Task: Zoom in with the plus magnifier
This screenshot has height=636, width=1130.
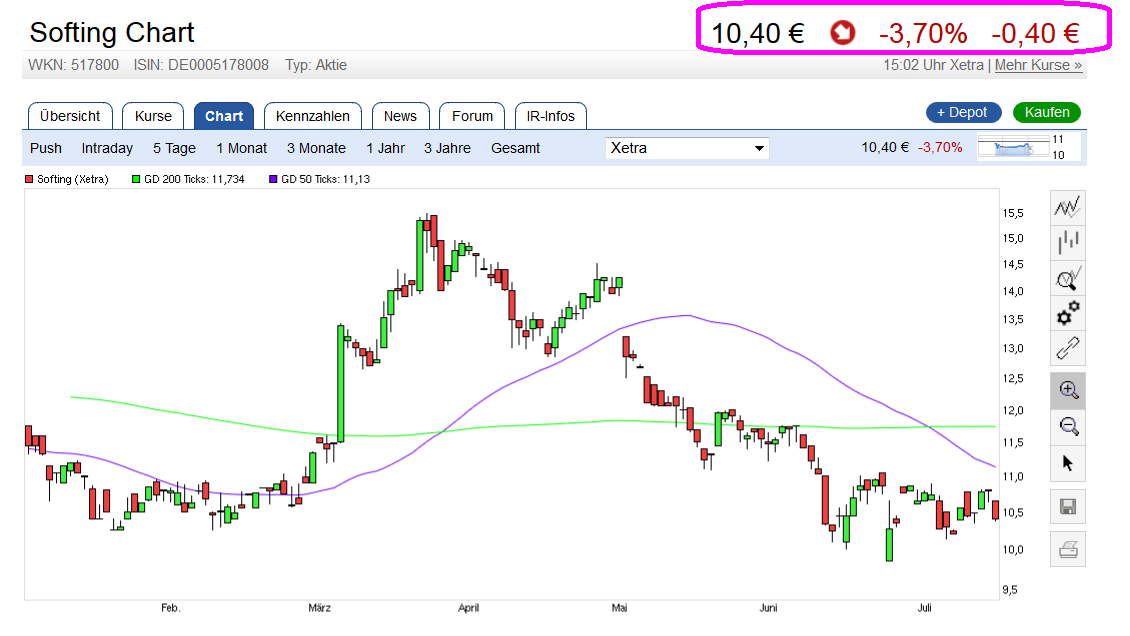Action: tap(1067, 390)
